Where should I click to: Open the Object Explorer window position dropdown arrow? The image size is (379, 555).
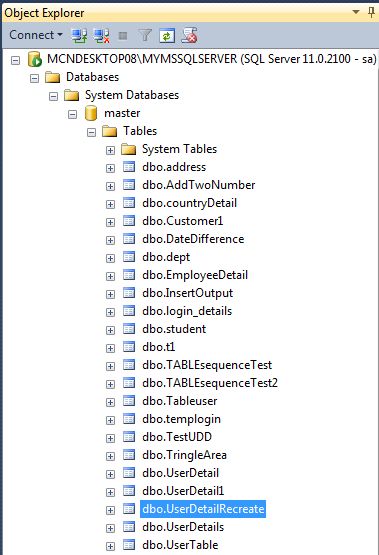click(356, 12)
